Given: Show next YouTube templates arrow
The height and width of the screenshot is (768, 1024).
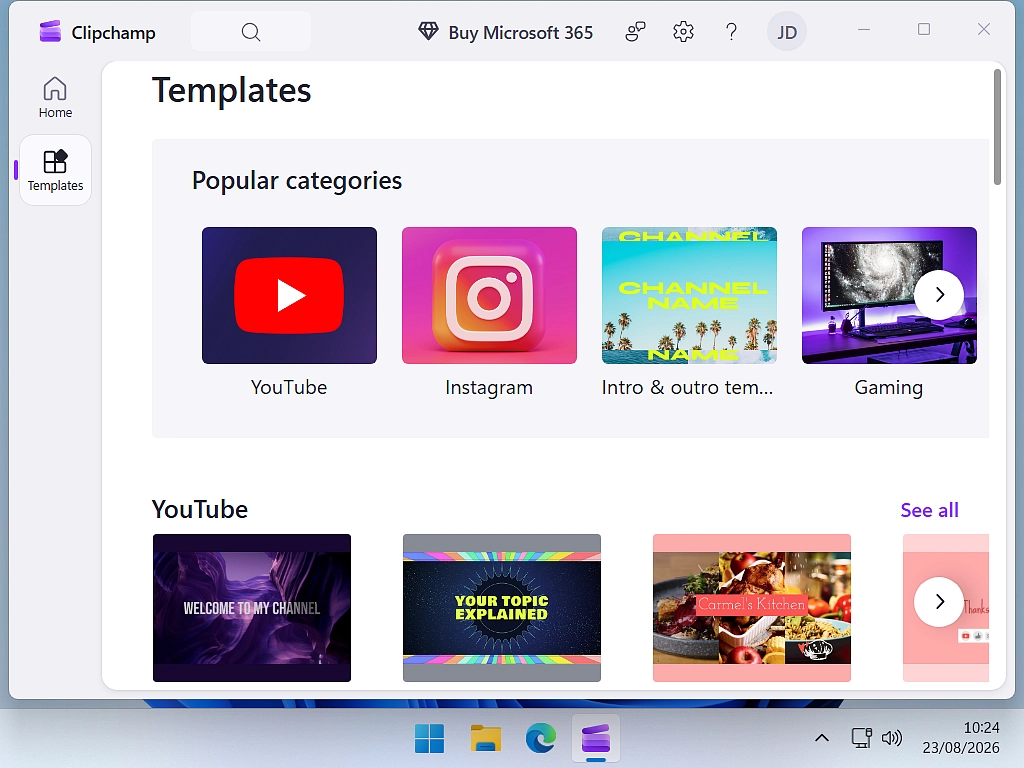Looking at the screenshot, I should pyautogui.click(x=939, y=601).
